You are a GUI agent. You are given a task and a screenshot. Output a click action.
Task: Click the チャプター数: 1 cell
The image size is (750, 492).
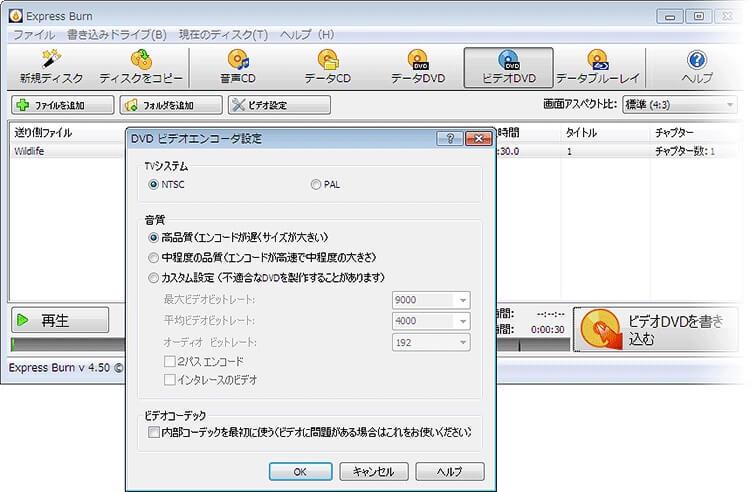[685, 151]
